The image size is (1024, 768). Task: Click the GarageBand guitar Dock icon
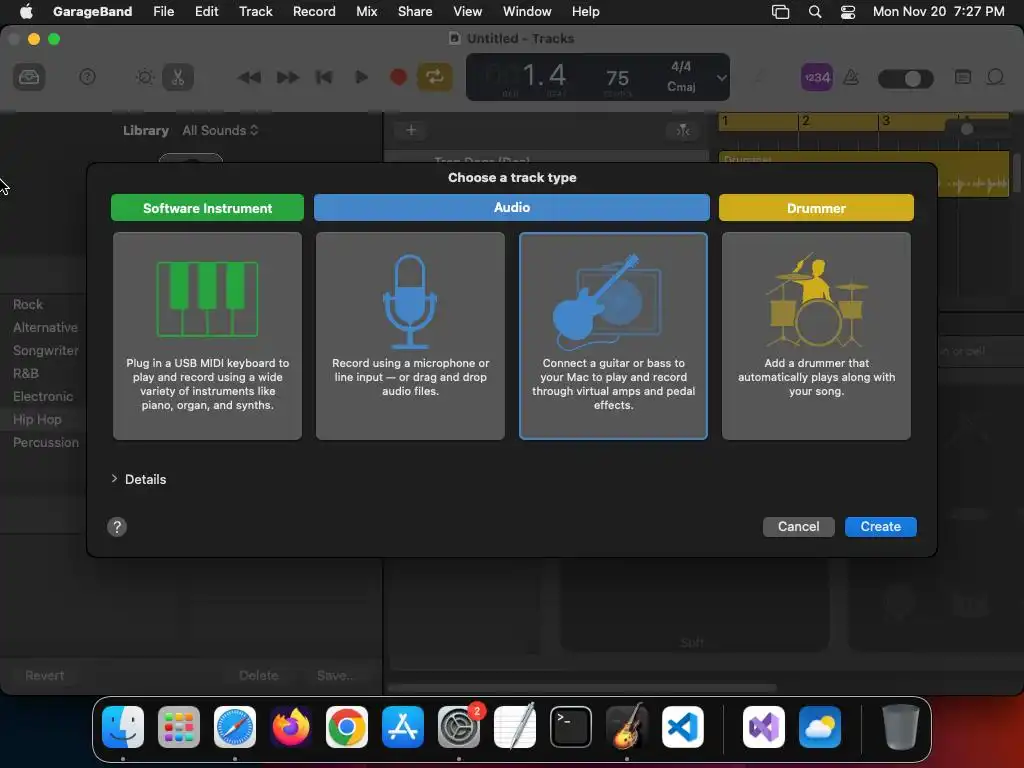click(x=627, y=727)
